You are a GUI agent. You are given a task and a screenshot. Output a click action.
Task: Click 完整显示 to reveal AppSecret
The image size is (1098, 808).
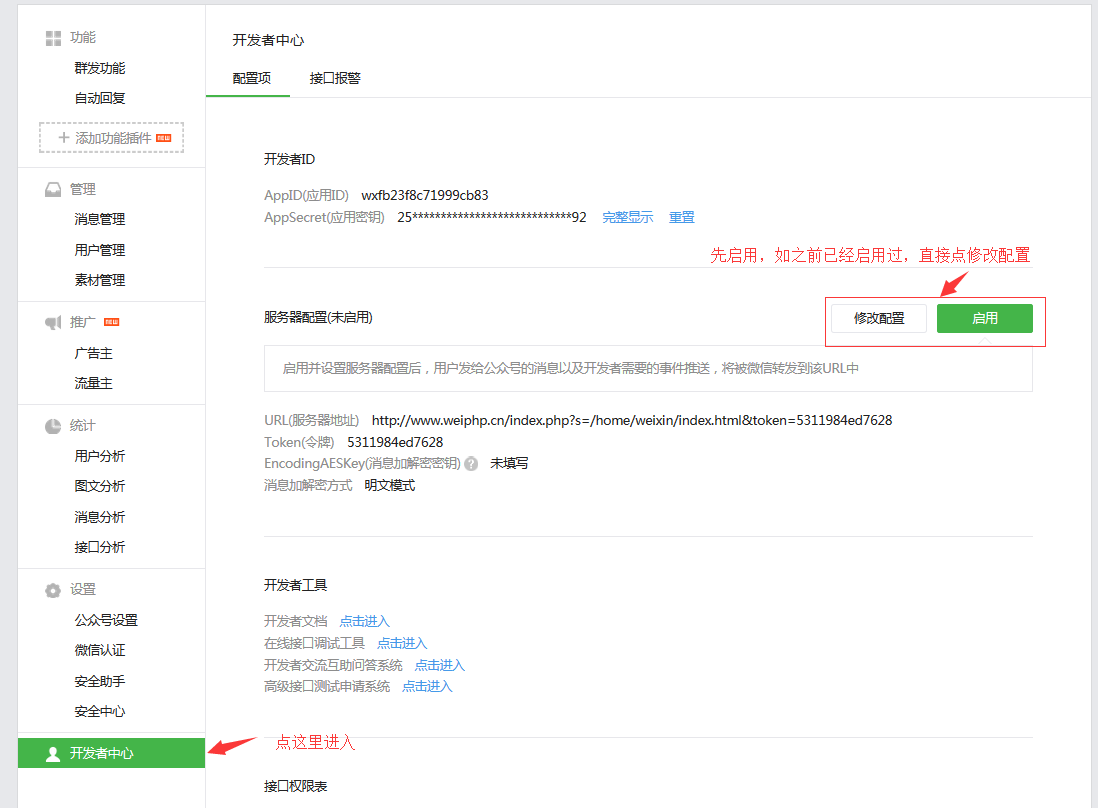pos(627,217)
